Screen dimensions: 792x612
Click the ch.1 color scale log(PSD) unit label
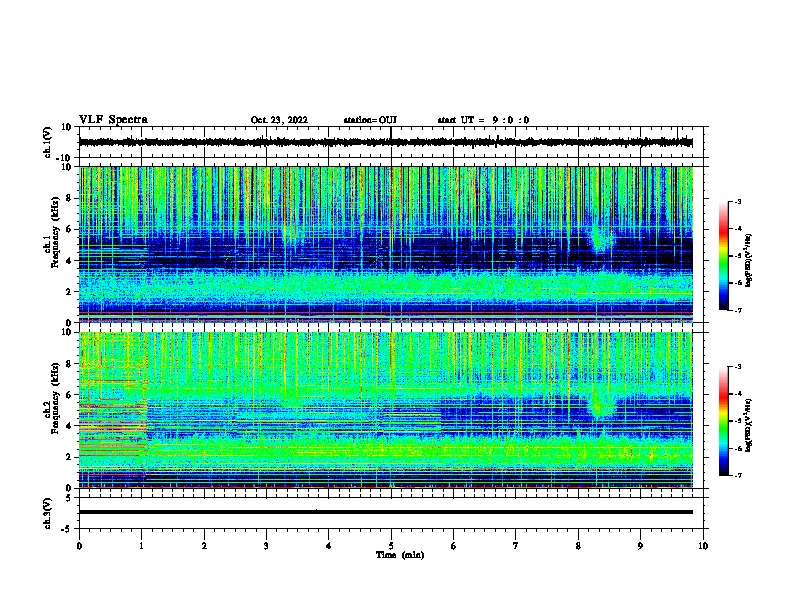click(x=748, y=261)
